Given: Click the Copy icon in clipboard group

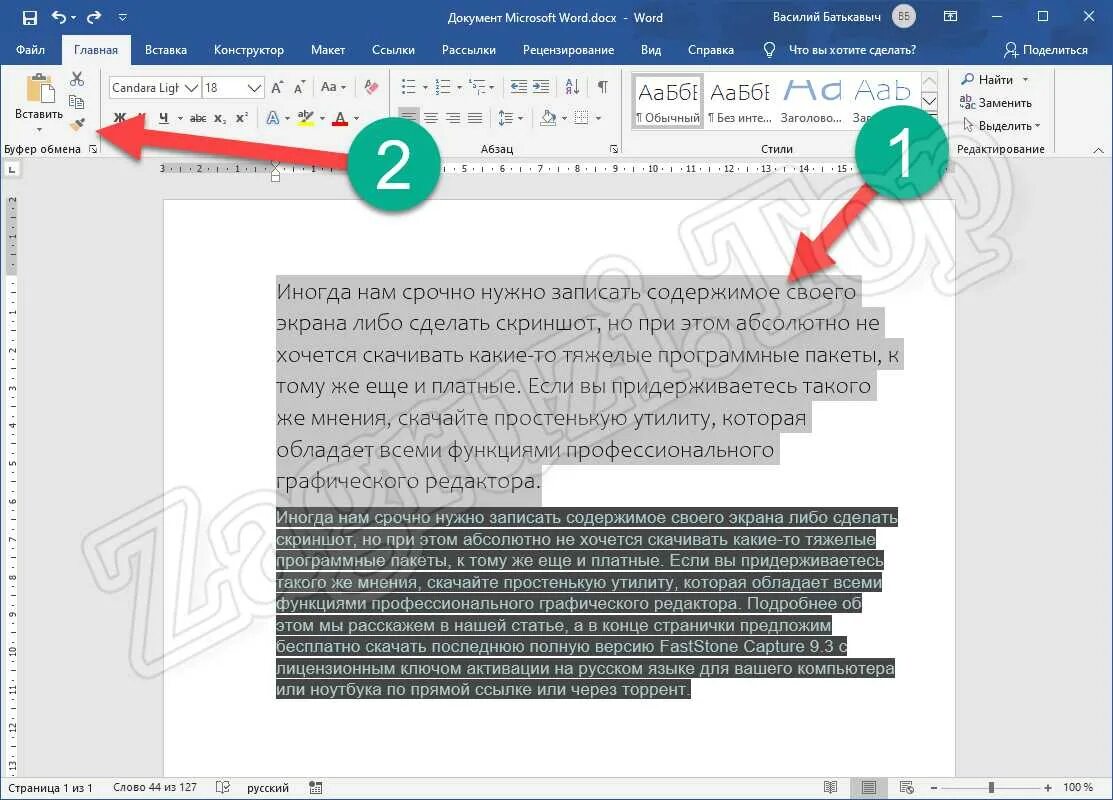Looking at the screenshot, I should point(77,102).
